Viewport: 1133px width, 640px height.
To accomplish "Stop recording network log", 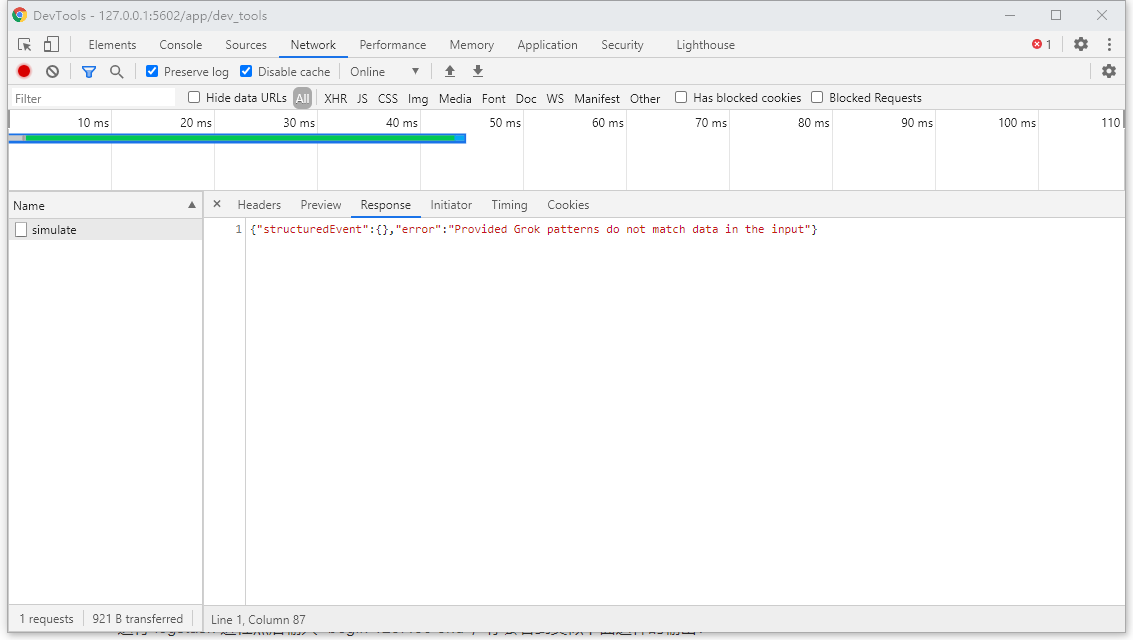I will [24, 72].
